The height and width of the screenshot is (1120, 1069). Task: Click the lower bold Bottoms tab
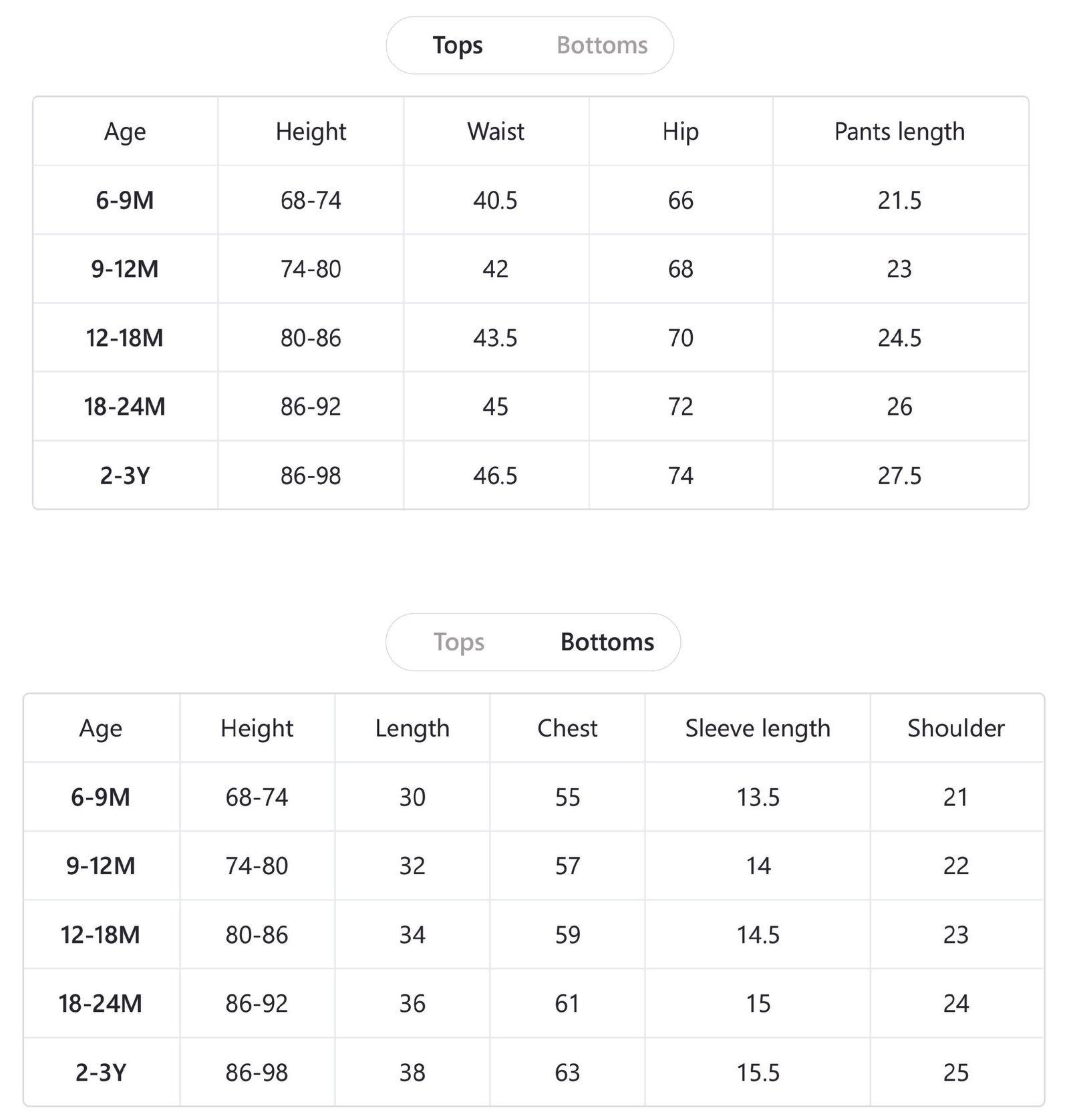(x=607, y=642)
